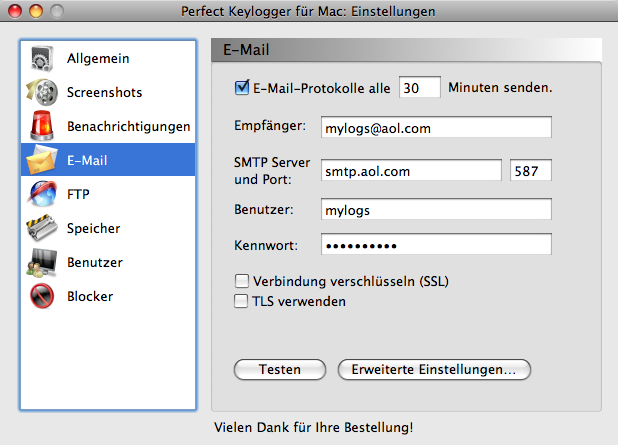Enable the TLS verwenden checkbox

click(x=241, y=301)
